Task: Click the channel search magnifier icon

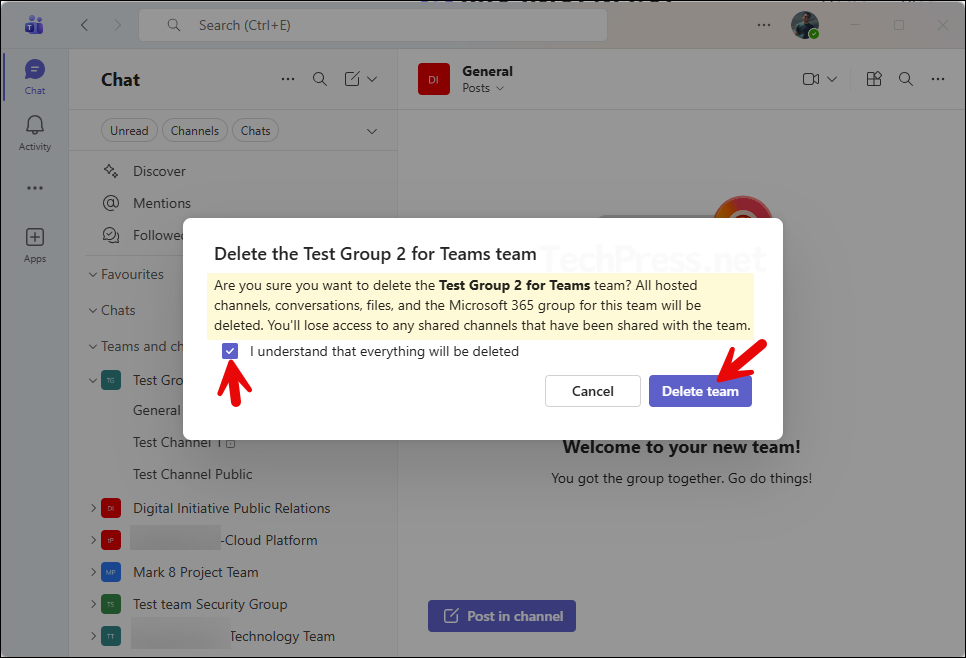Action: coord(906,79)
